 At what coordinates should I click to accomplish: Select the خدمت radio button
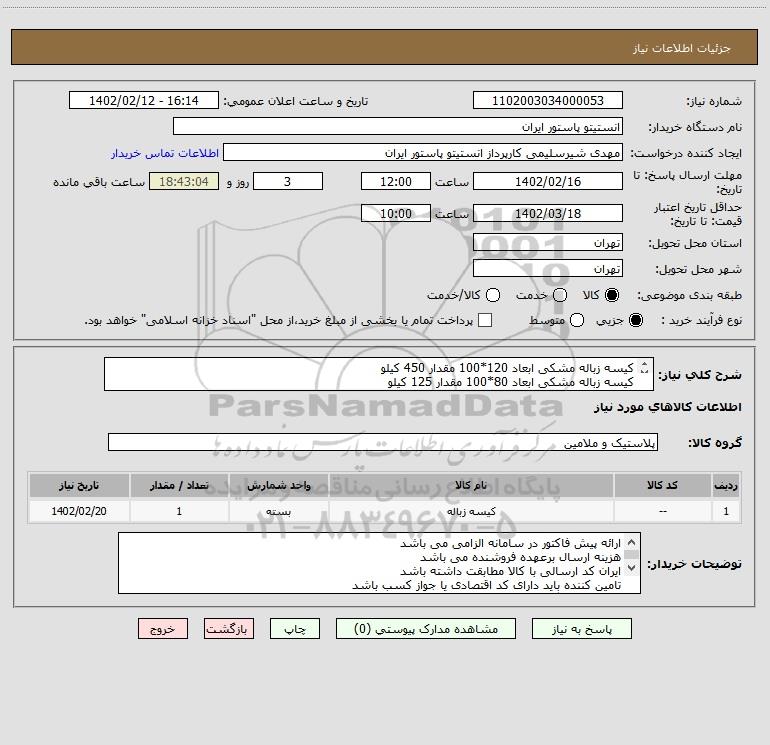click(x=560, y=295)
